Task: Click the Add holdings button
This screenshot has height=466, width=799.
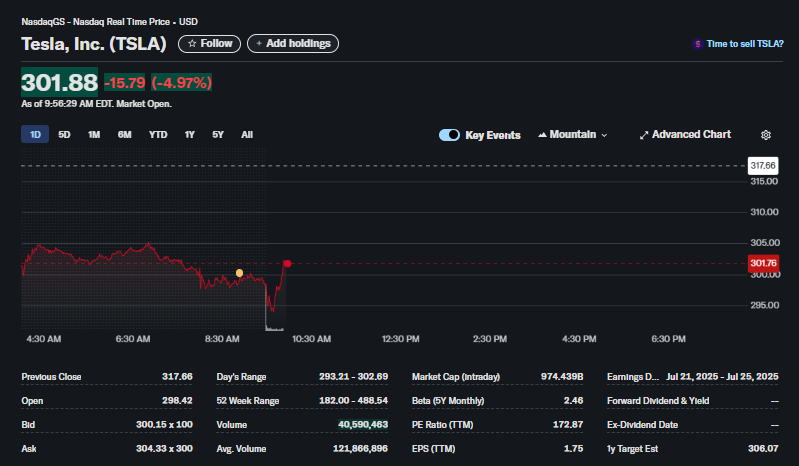Action: (293, 44)
